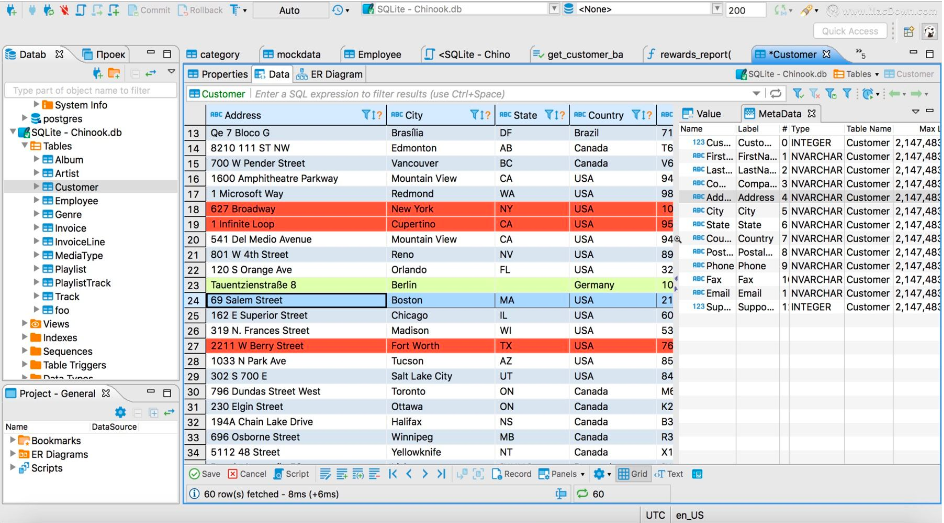Go to last row icon
This screenshot has width=944, height=523.
[441, 474]
